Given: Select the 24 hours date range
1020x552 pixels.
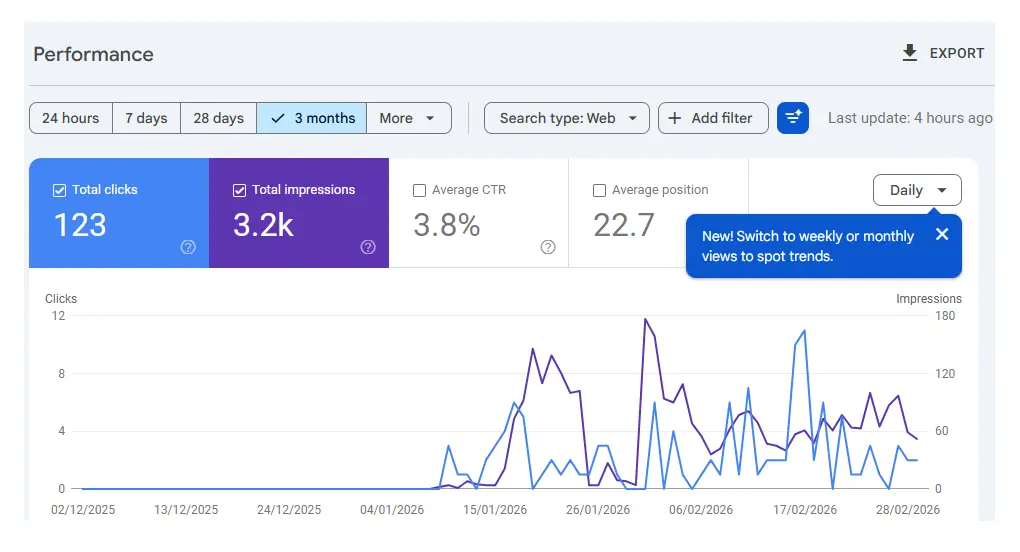Looking at the screenshot, I should point(70,118).
